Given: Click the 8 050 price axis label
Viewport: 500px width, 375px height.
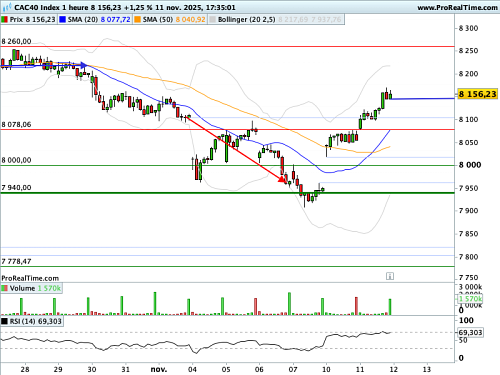Looking at the screenshot, I should (x=468, y=143).
